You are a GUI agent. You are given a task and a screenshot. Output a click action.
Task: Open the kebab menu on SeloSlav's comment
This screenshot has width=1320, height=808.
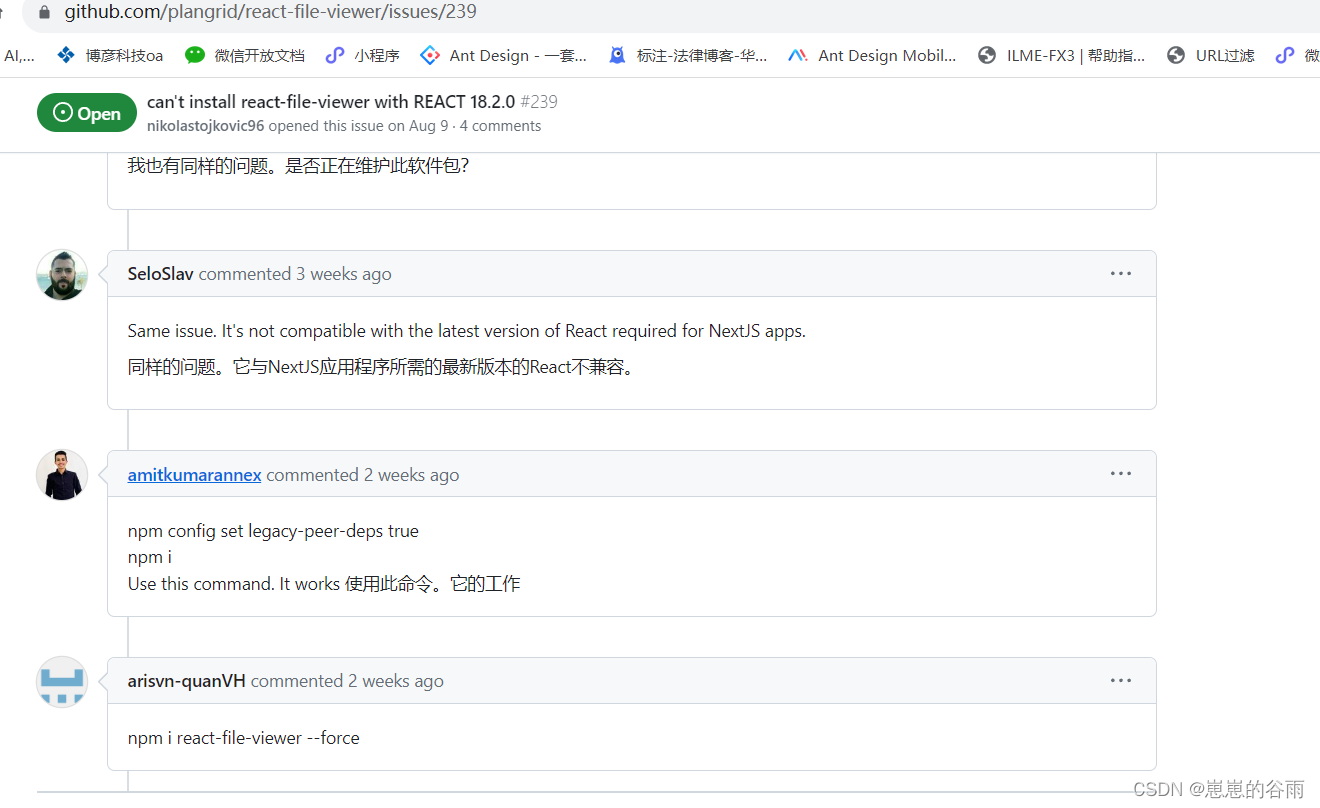(x=1120, y=273)
